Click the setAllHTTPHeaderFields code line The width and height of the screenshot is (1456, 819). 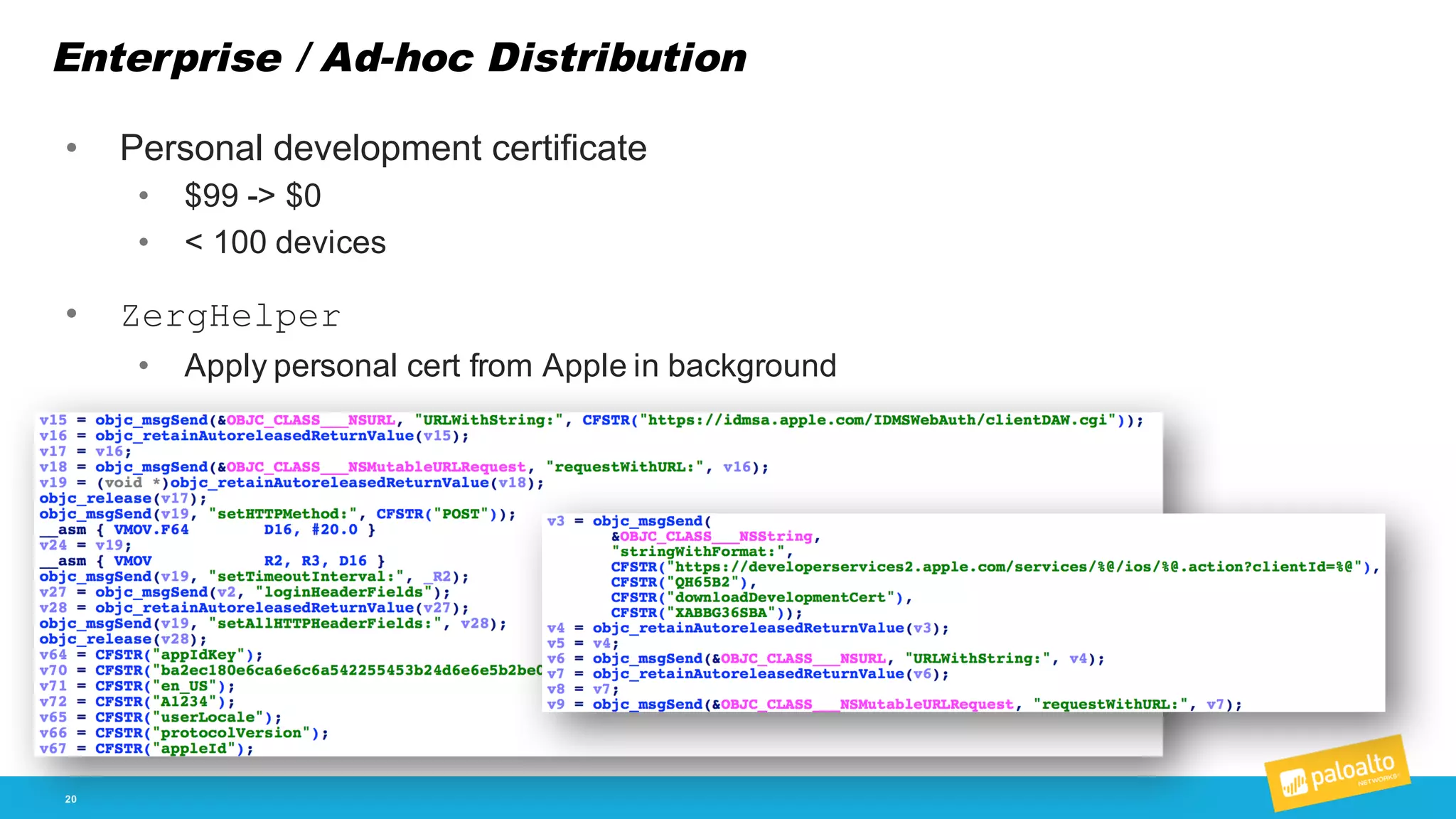pyautogui.click(x=273, y=623)
